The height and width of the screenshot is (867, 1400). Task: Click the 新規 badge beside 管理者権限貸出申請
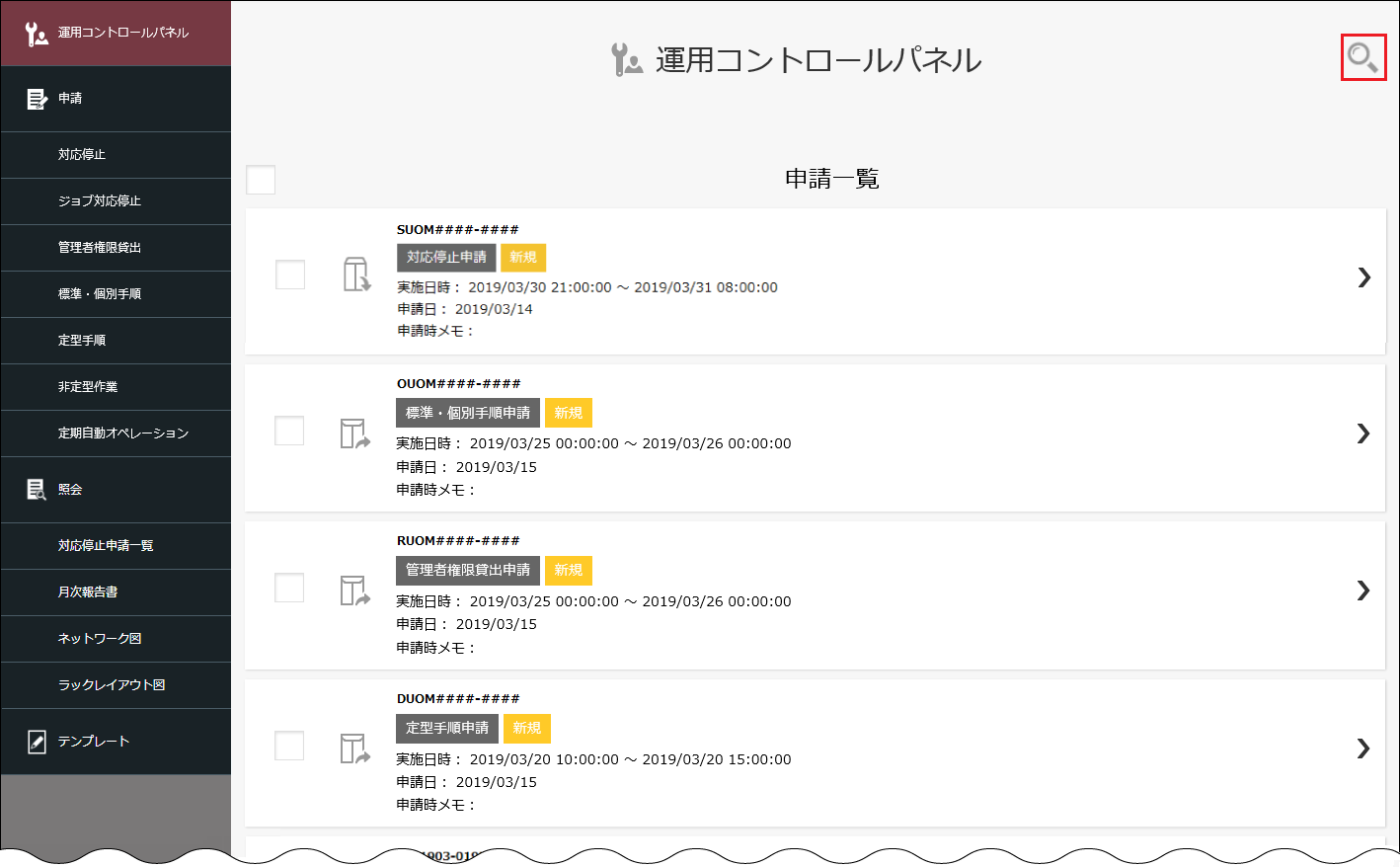tap(569, 570)
